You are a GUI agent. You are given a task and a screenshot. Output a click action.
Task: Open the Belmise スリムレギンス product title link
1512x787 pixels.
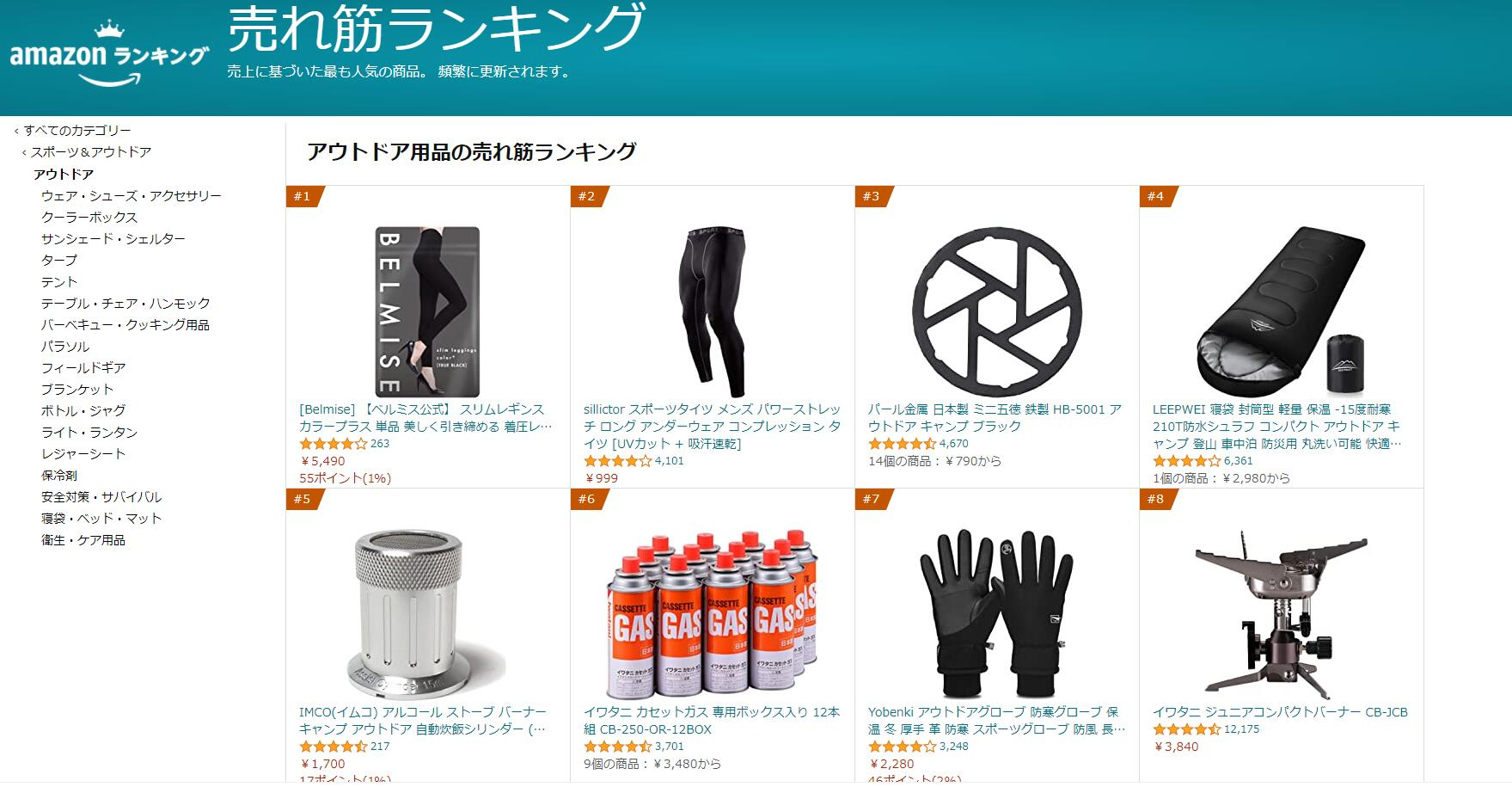point(425,418)
